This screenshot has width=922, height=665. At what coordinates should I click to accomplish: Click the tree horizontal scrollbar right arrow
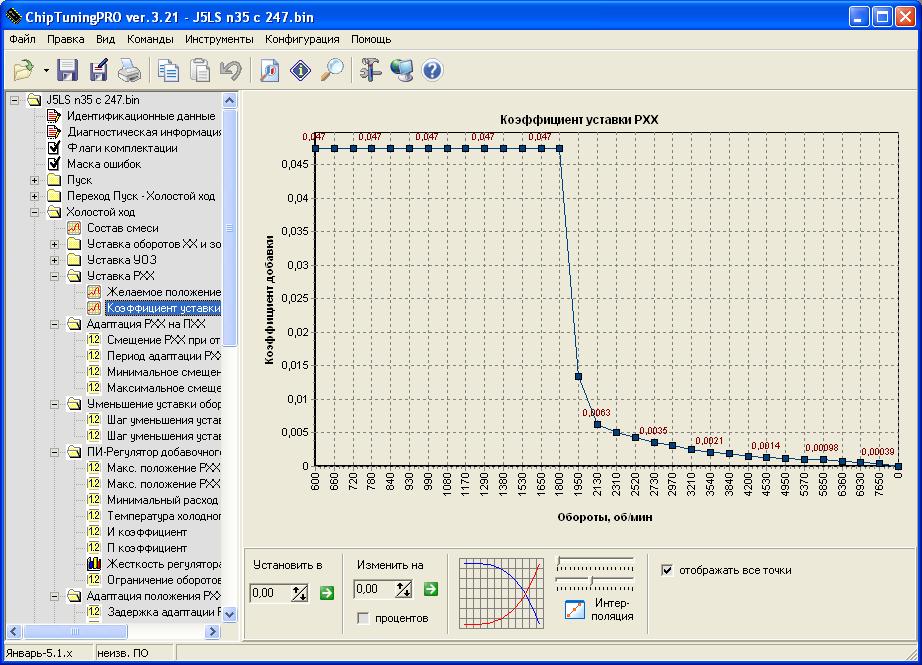(x=213, y=631)
